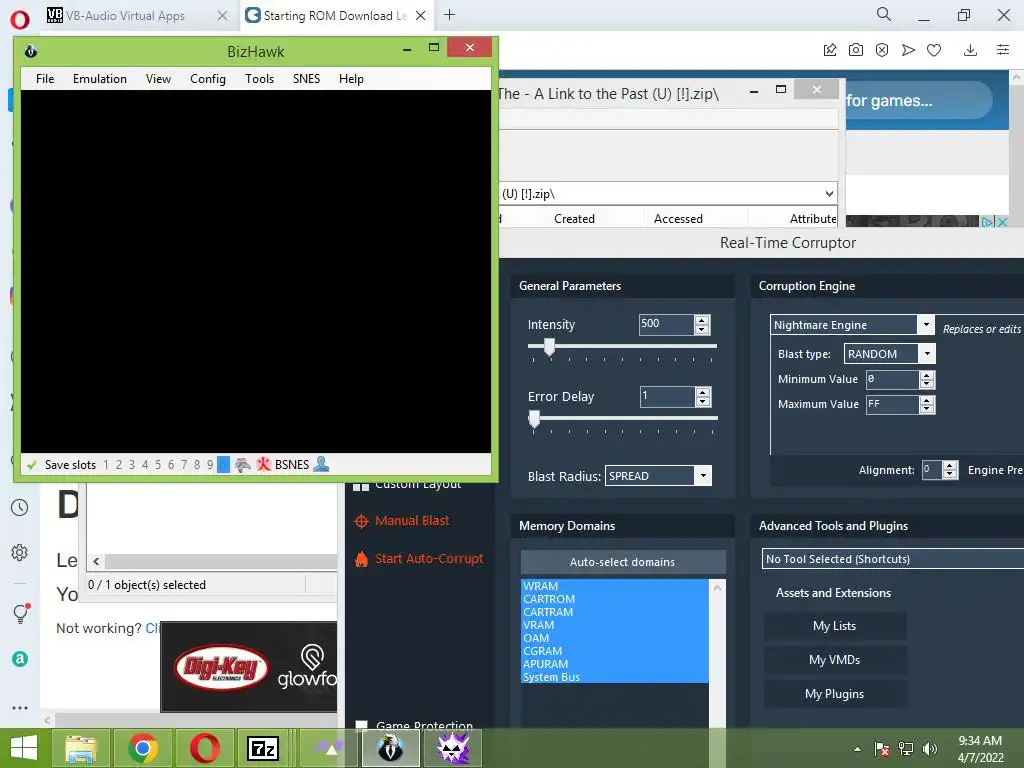Open BizHawk Config menu
The image size is (1024, 768).
click(208, 78)
